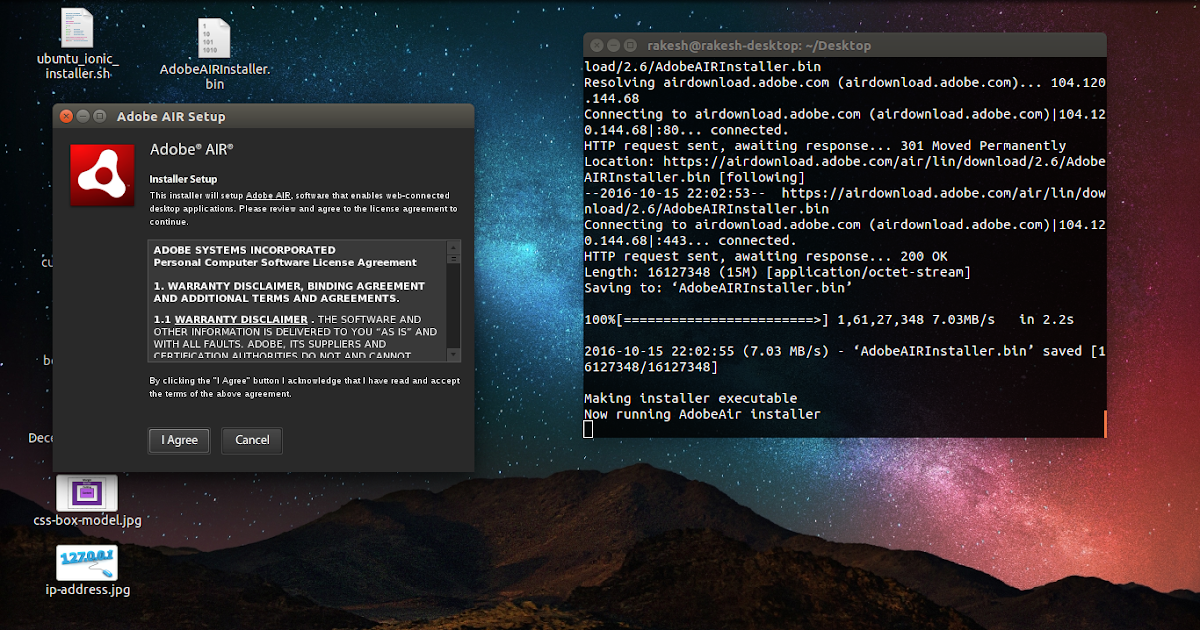Close the Adobe AIR Setup window
The image size is (1200, 630).
click(x=66, y=116)
